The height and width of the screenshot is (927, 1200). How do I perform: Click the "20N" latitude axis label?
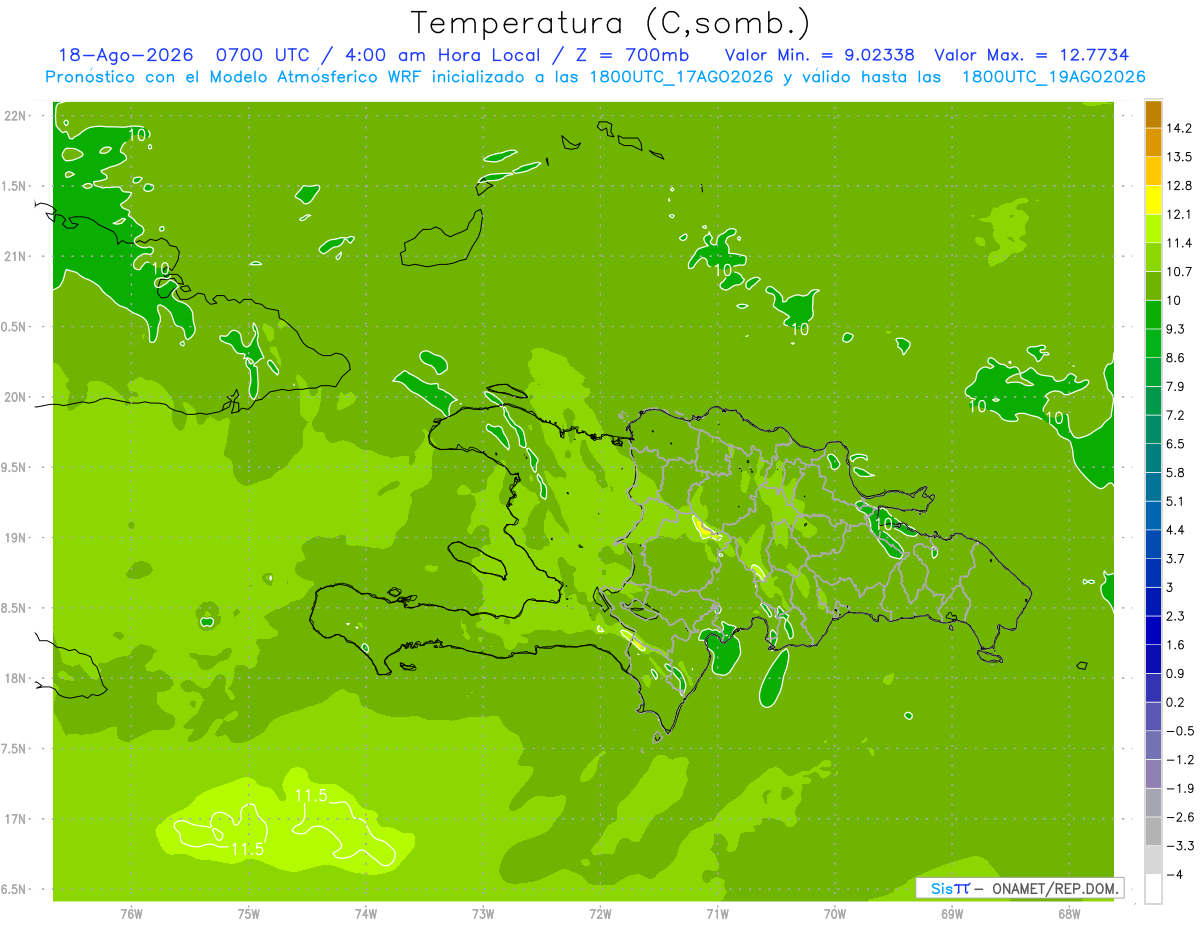click(x=15, y=397)
